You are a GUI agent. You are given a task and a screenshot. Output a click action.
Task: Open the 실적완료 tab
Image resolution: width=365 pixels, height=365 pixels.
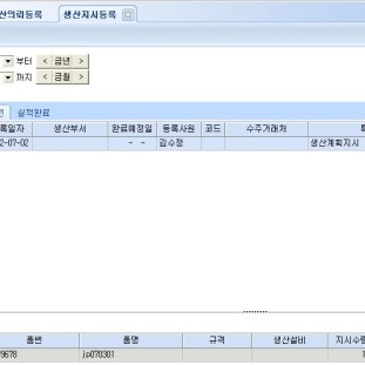(34, 113)
